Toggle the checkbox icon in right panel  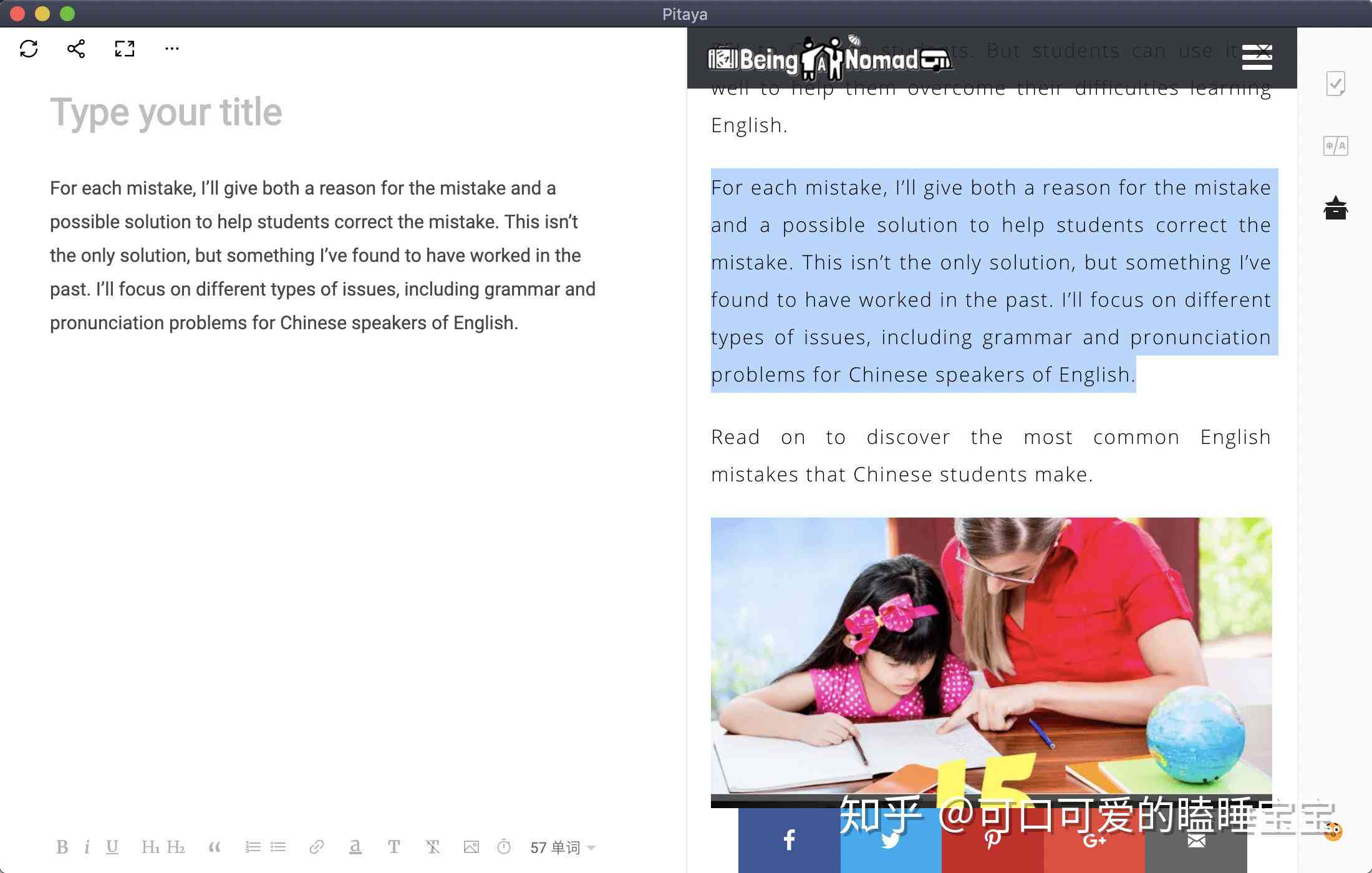1339,84
